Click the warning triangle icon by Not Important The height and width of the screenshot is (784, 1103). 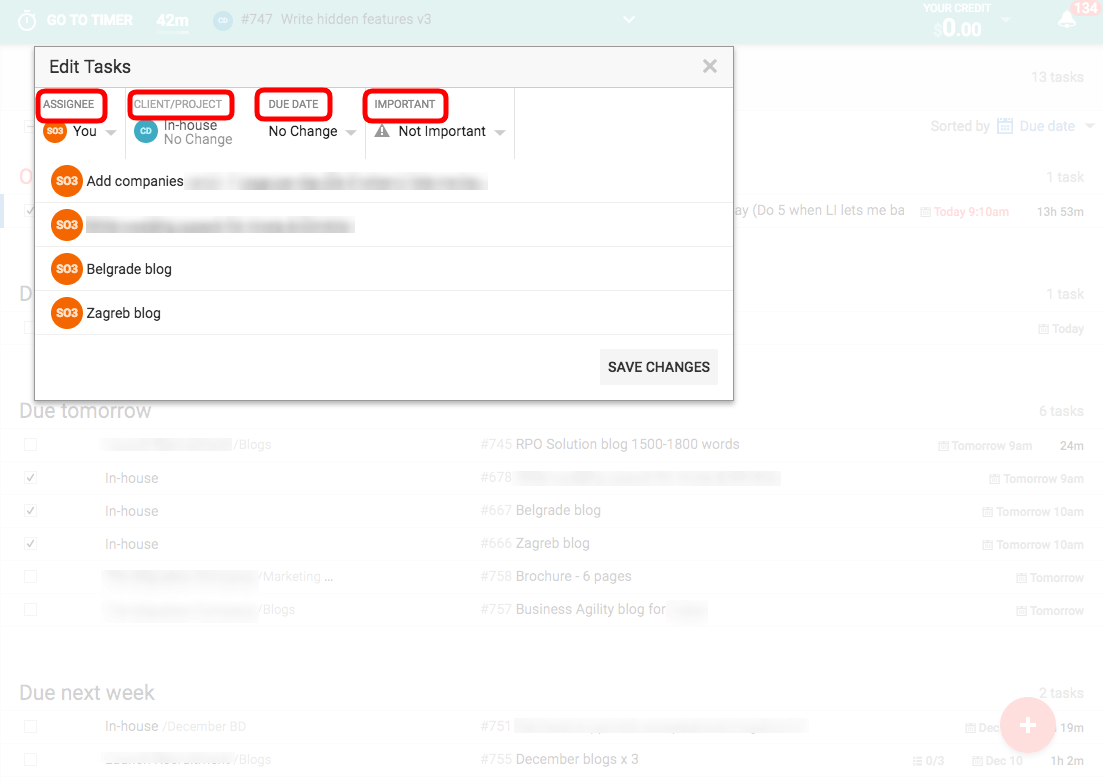[382, 131]
